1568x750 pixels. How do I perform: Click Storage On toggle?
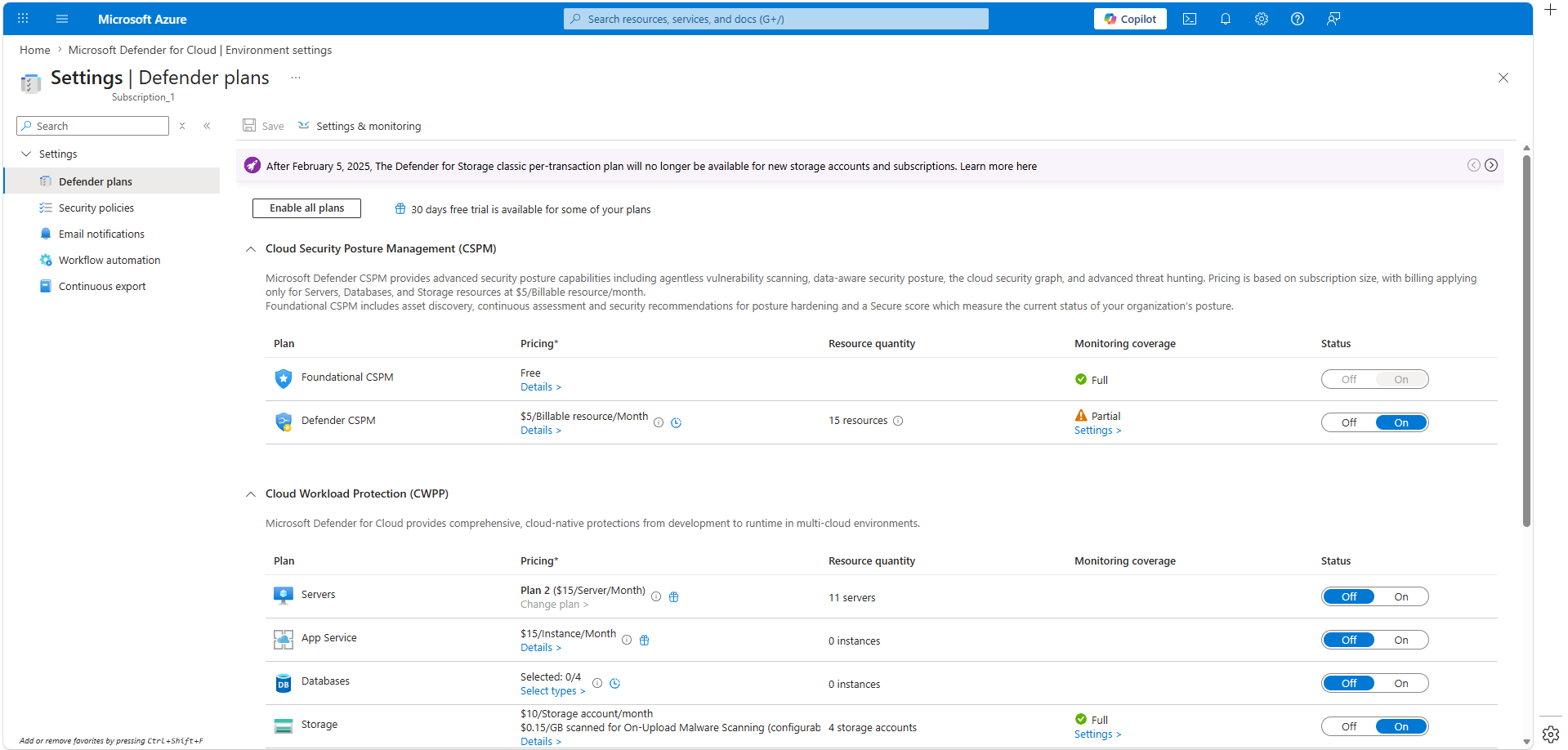click(x=1401, y=726)
